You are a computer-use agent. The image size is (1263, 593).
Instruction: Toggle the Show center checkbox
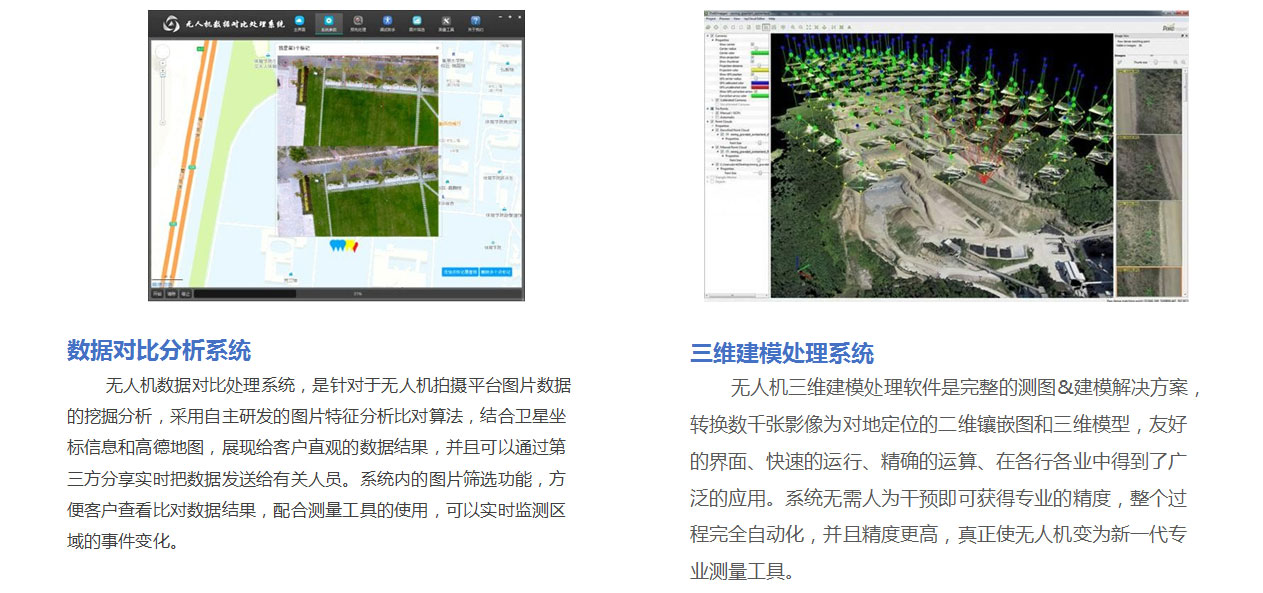point(752,44)
